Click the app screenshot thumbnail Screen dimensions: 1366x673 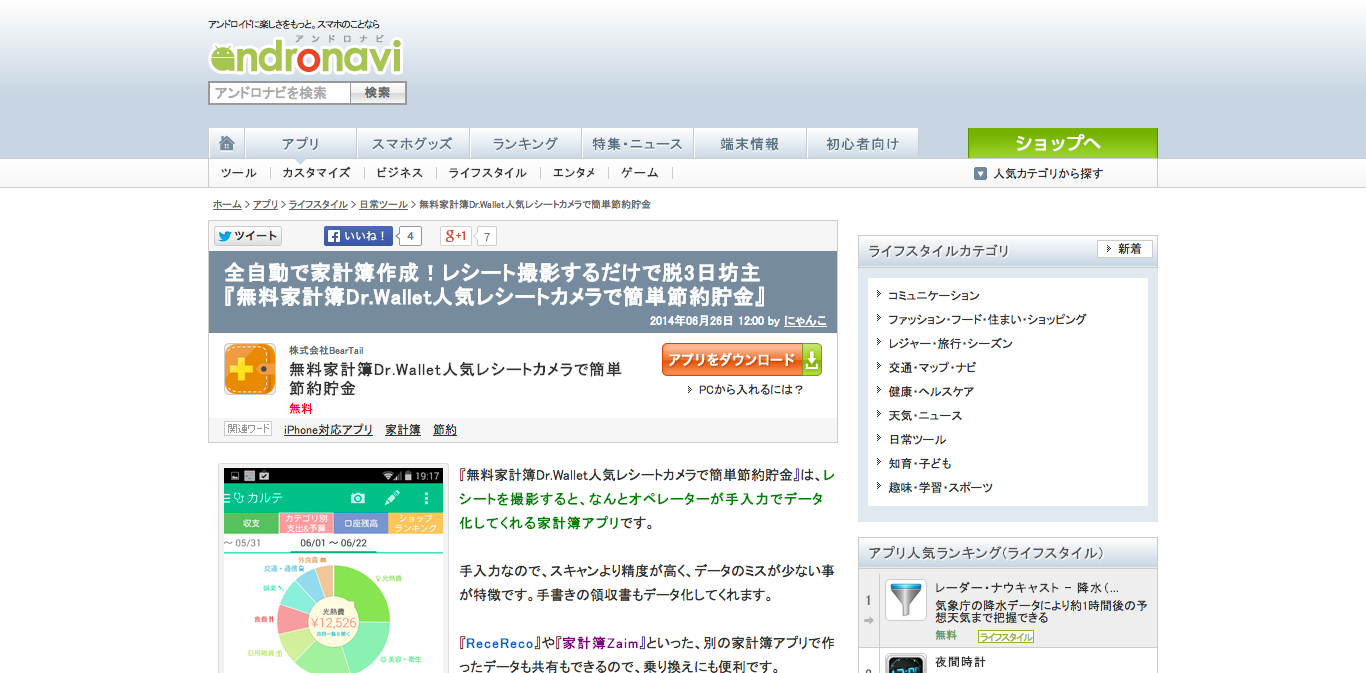333,570
